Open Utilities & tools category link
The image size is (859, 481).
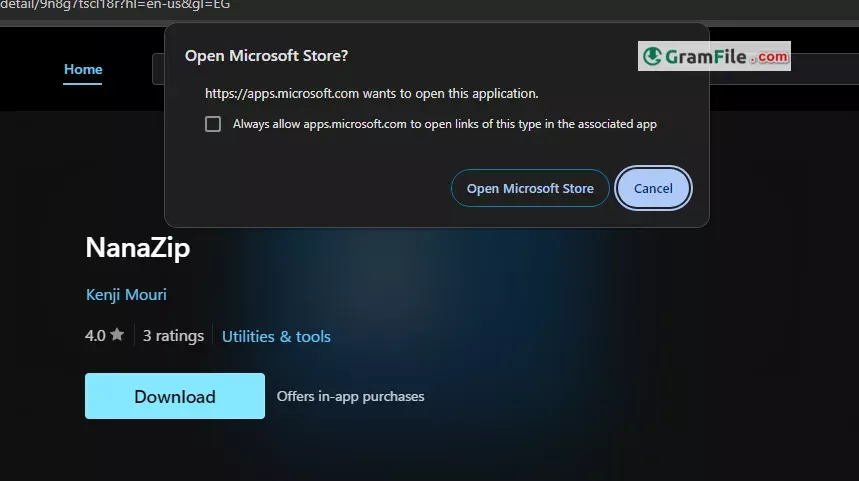(276, 336)
